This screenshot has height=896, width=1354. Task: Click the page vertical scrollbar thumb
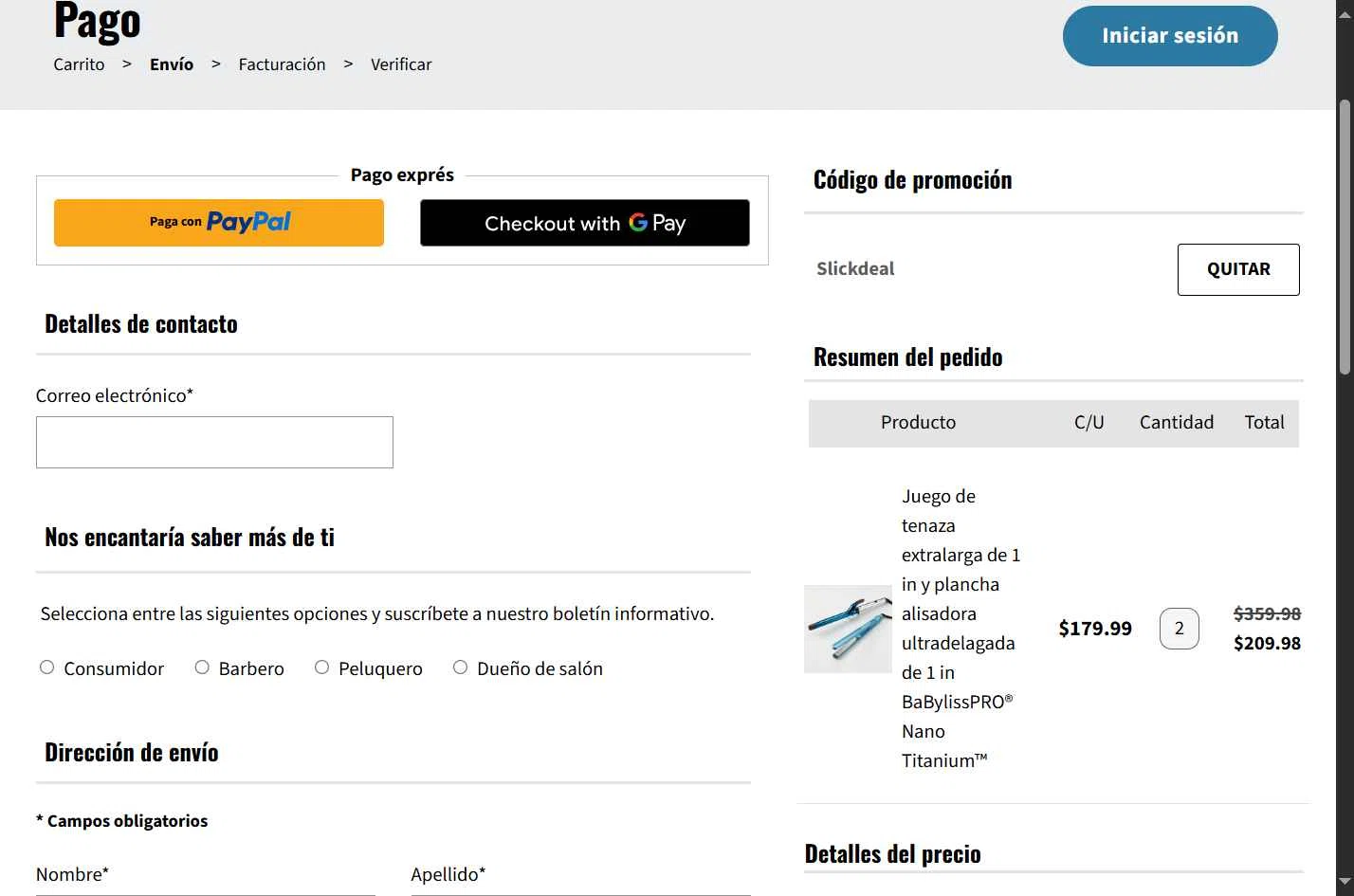point(1345,237)
